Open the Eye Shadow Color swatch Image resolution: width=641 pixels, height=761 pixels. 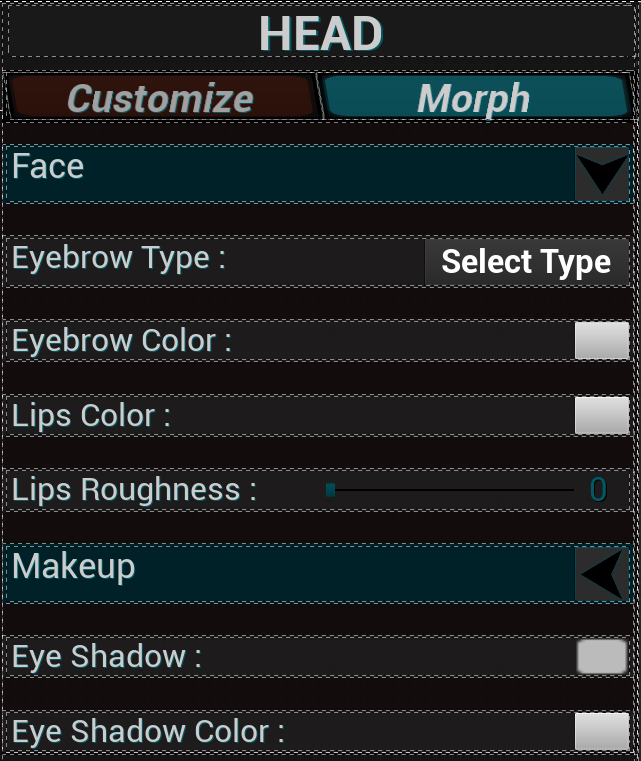point(602,731)
